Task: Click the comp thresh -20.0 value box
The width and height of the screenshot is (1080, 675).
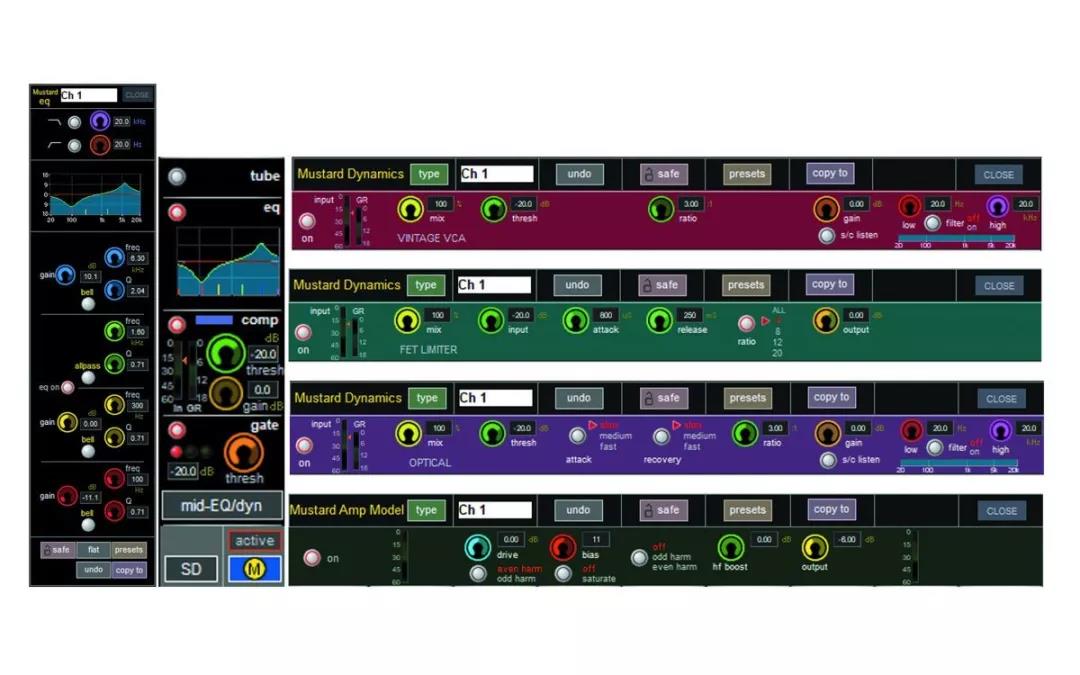Action: 263,354
